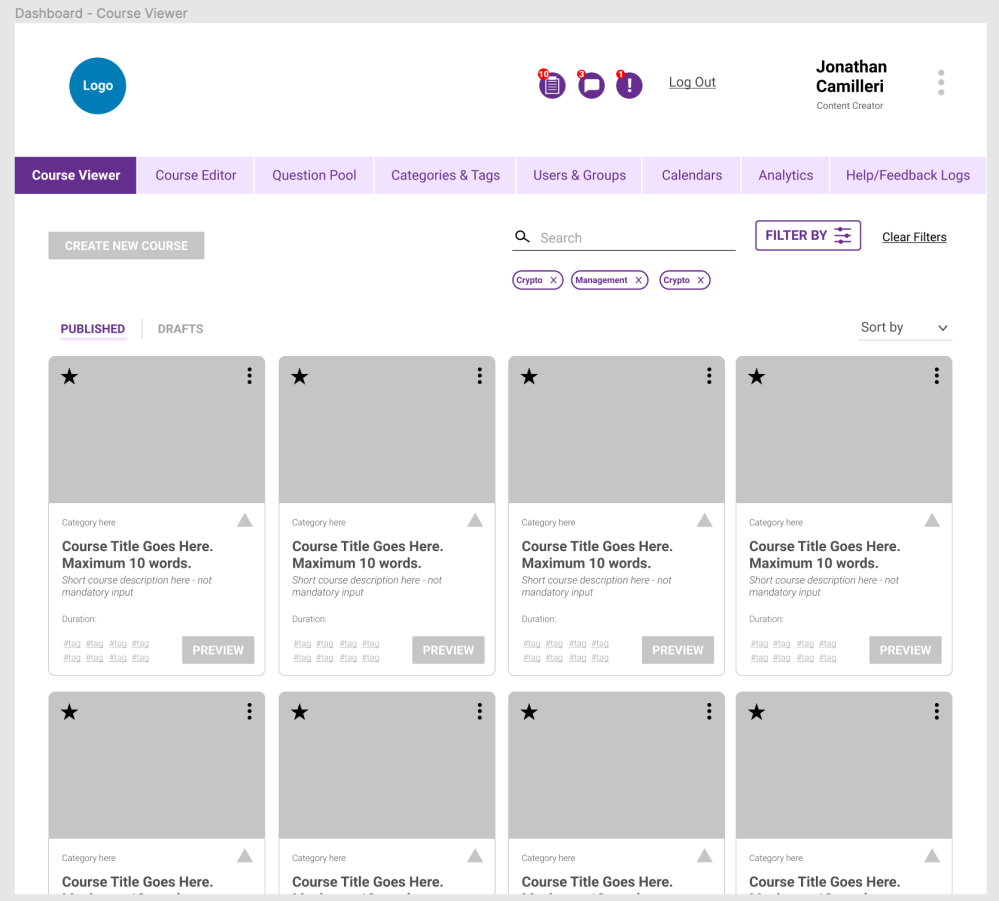Click the third bottom-row card's grey thumbnail image
Viewport: 999px width, 901px height.
click(x=616, y=765)
